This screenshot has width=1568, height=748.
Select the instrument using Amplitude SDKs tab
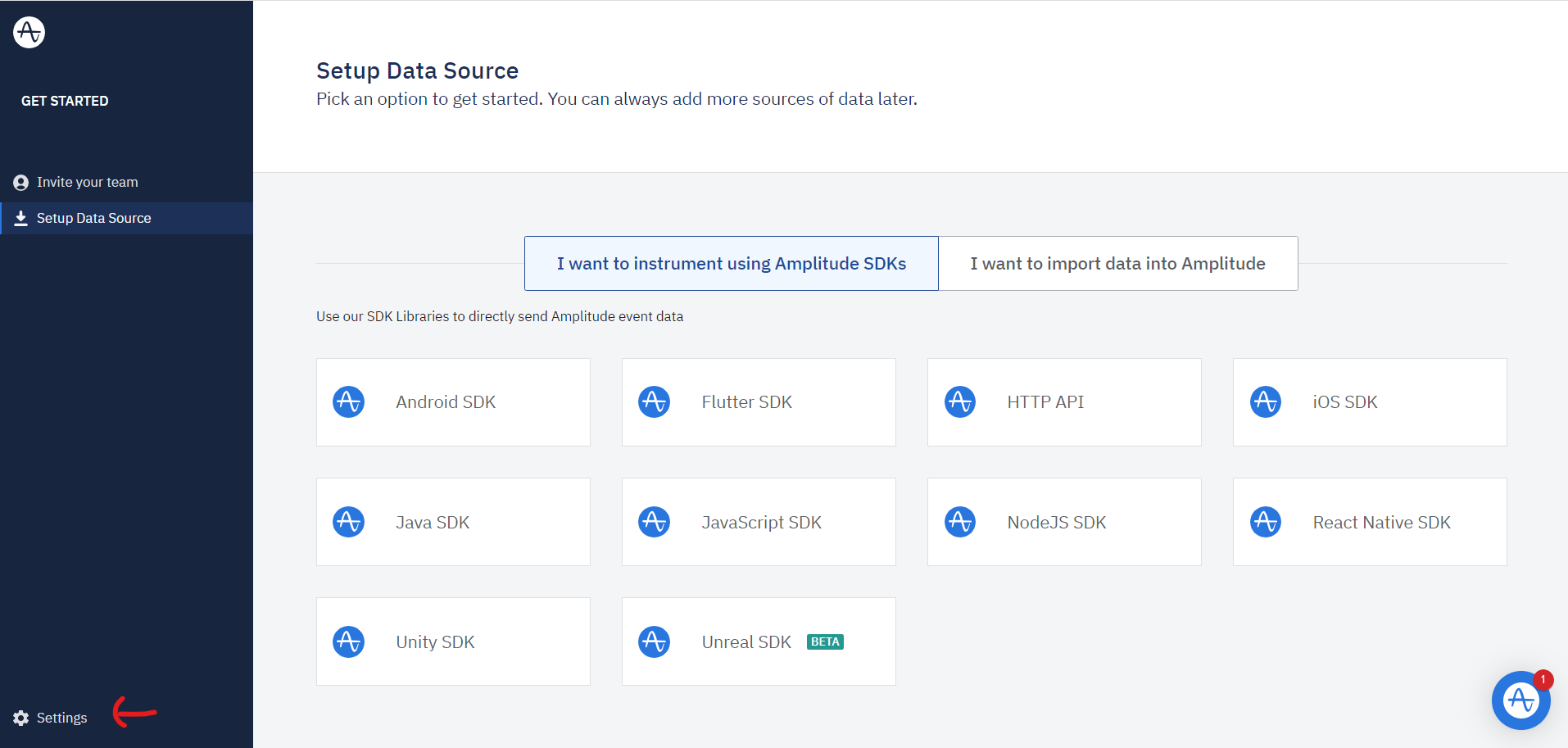731,264
